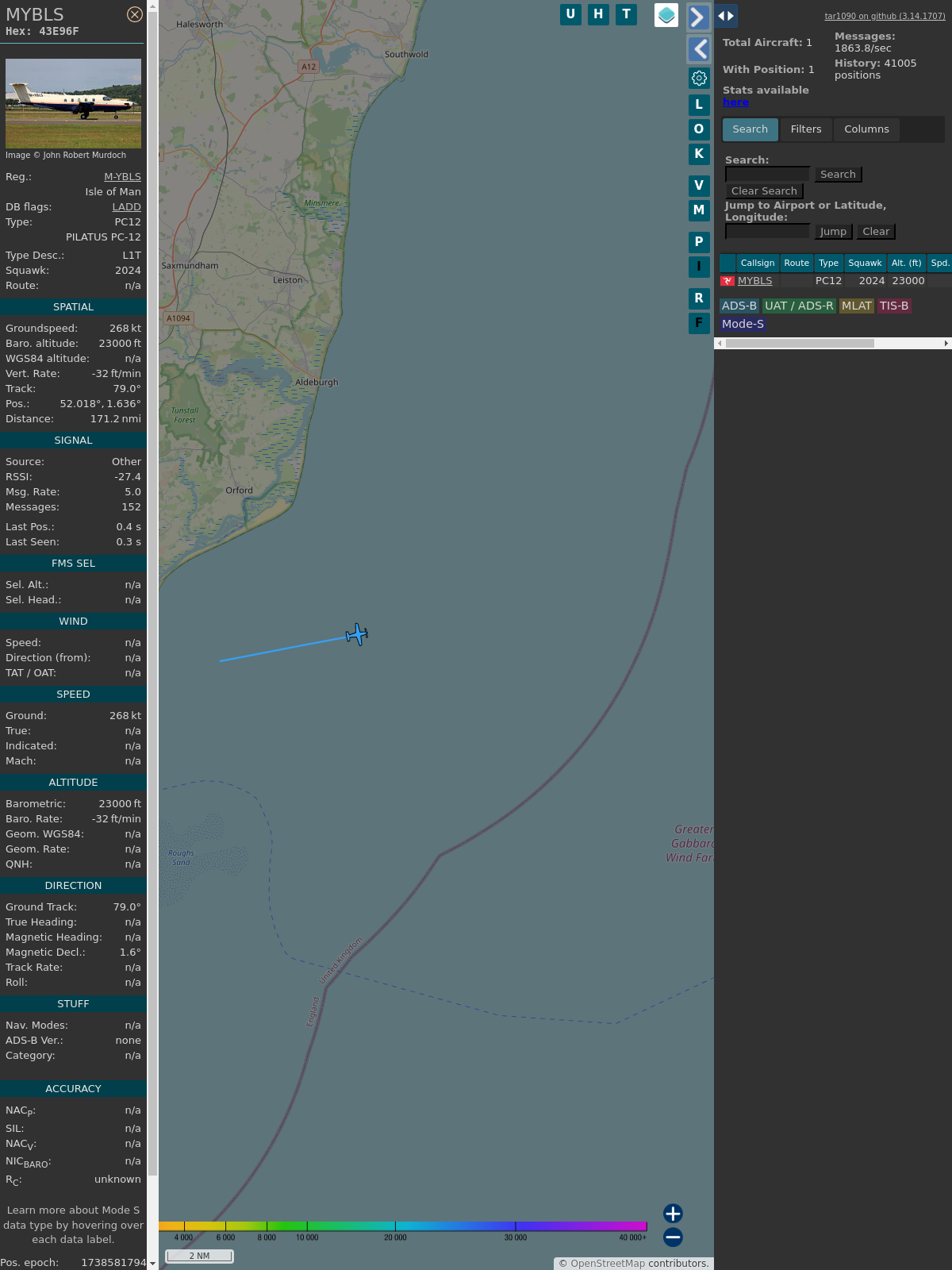Sort table by Callsign column
The image size is (952, 1270).
tap(758, 264)
